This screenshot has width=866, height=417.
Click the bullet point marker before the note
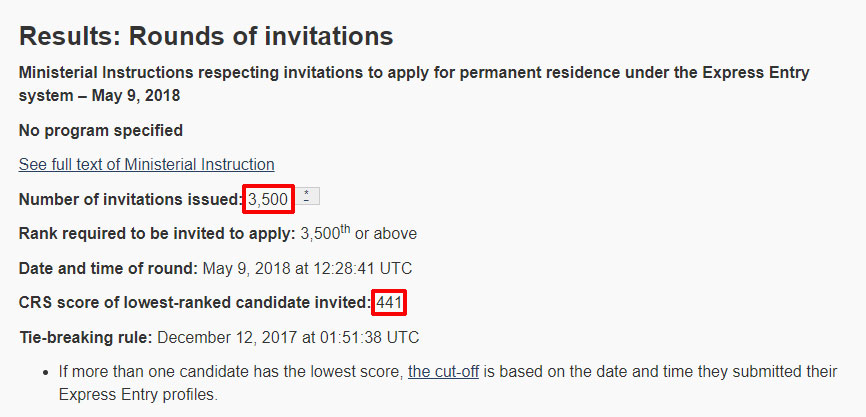(47, 372)
